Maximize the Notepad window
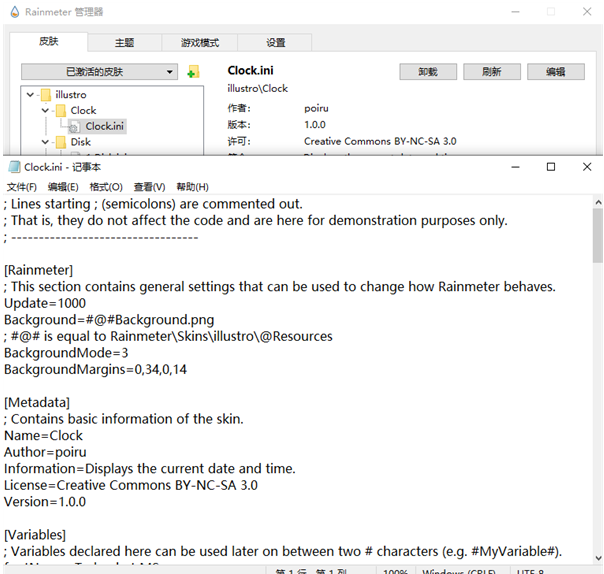Image resolution: width=604 pixels, height=574 pixels. pyautogui.click(x=551, y=167)
